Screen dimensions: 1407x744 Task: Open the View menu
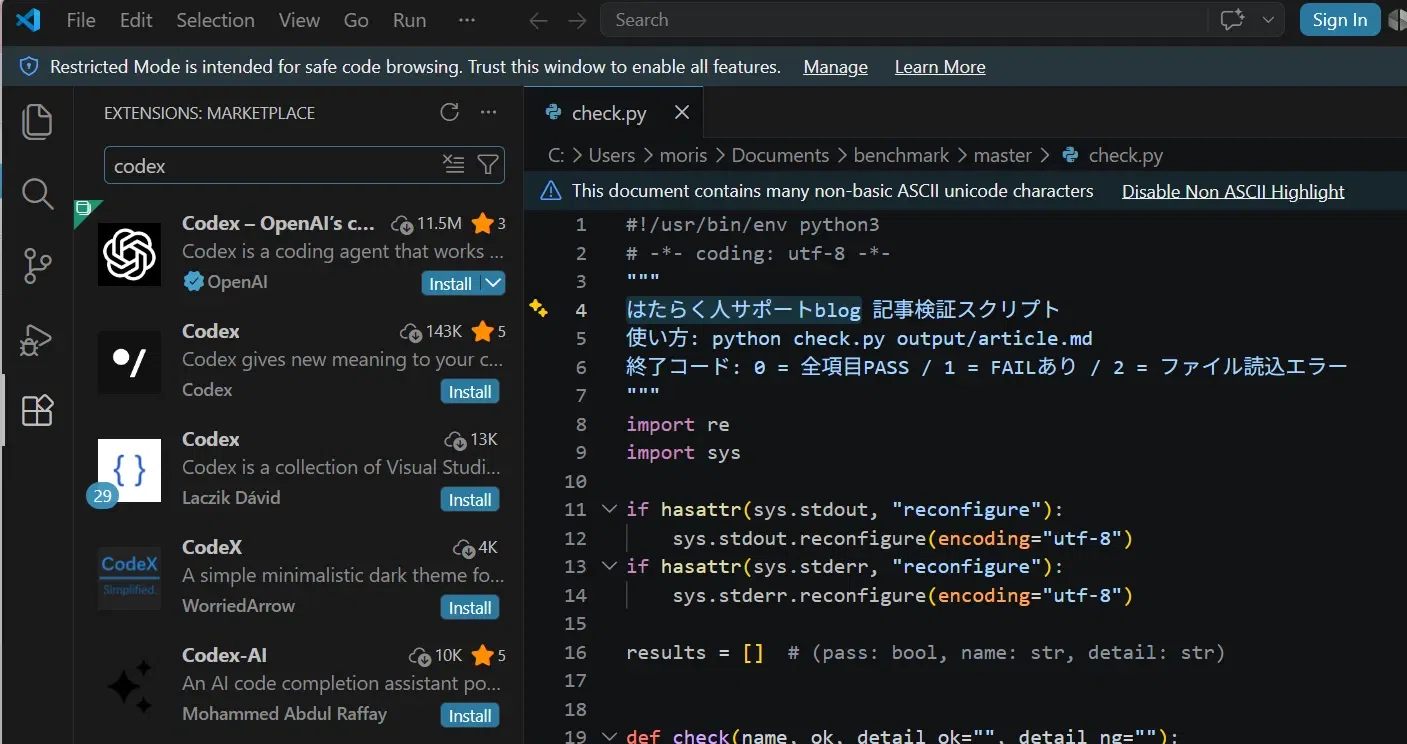click(x=299, y=20)
